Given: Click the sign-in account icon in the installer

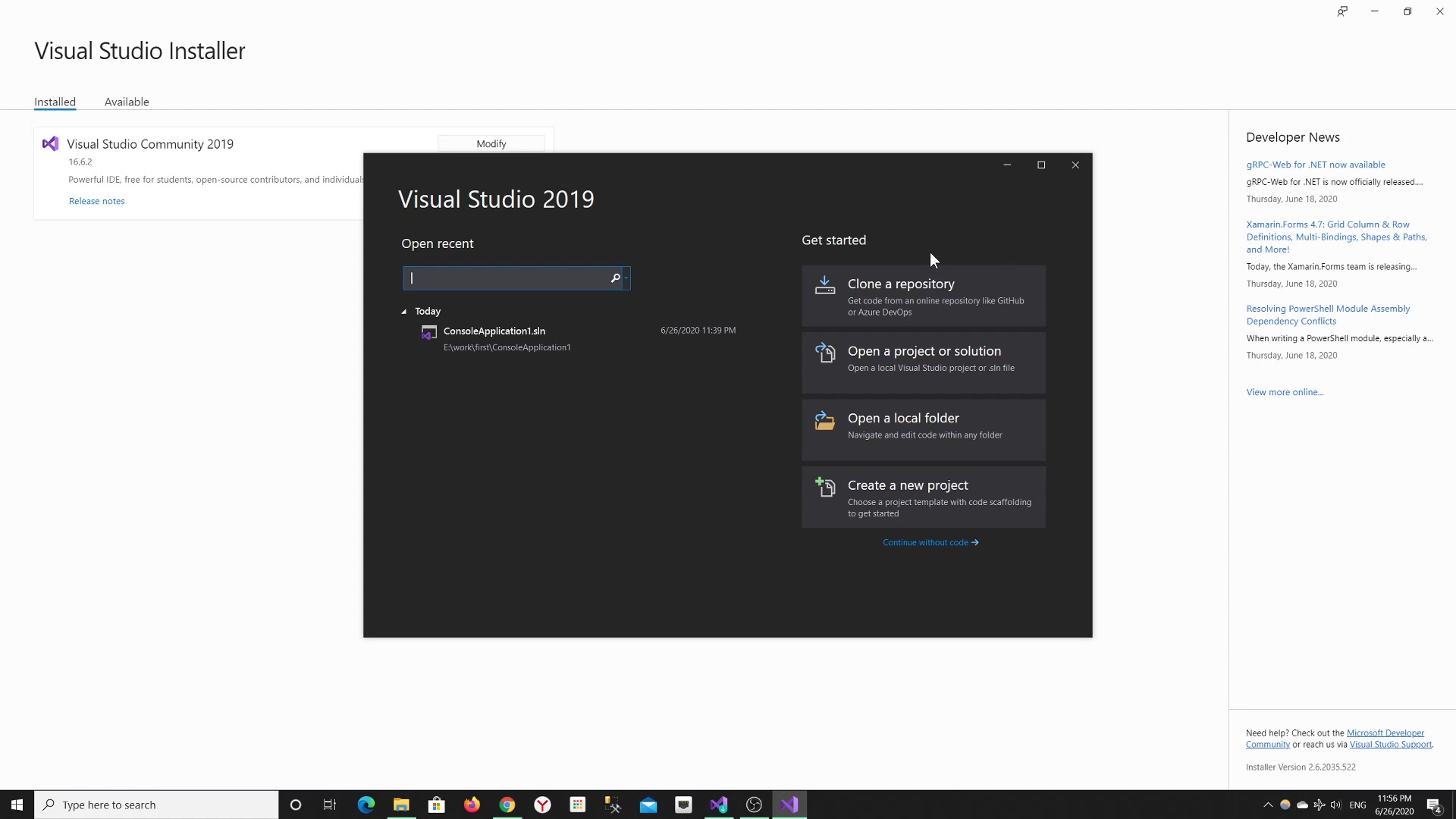Looking at the screenshot, I should 1342,11.
